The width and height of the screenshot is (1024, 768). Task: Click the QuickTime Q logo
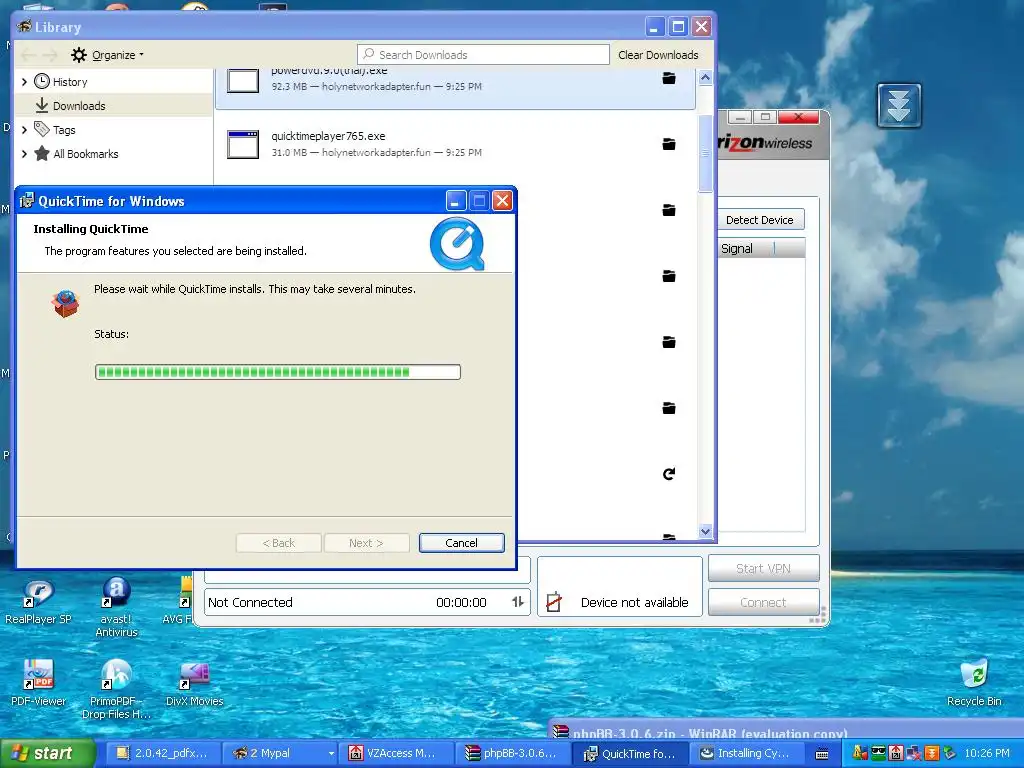point(457,244)
